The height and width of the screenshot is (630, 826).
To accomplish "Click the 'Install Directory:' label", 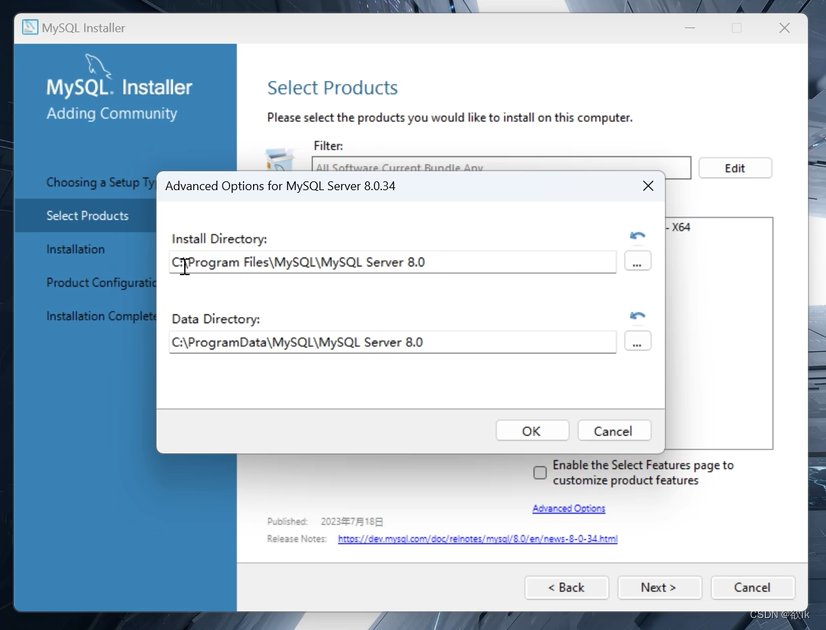I will click(x=219, y=239).
